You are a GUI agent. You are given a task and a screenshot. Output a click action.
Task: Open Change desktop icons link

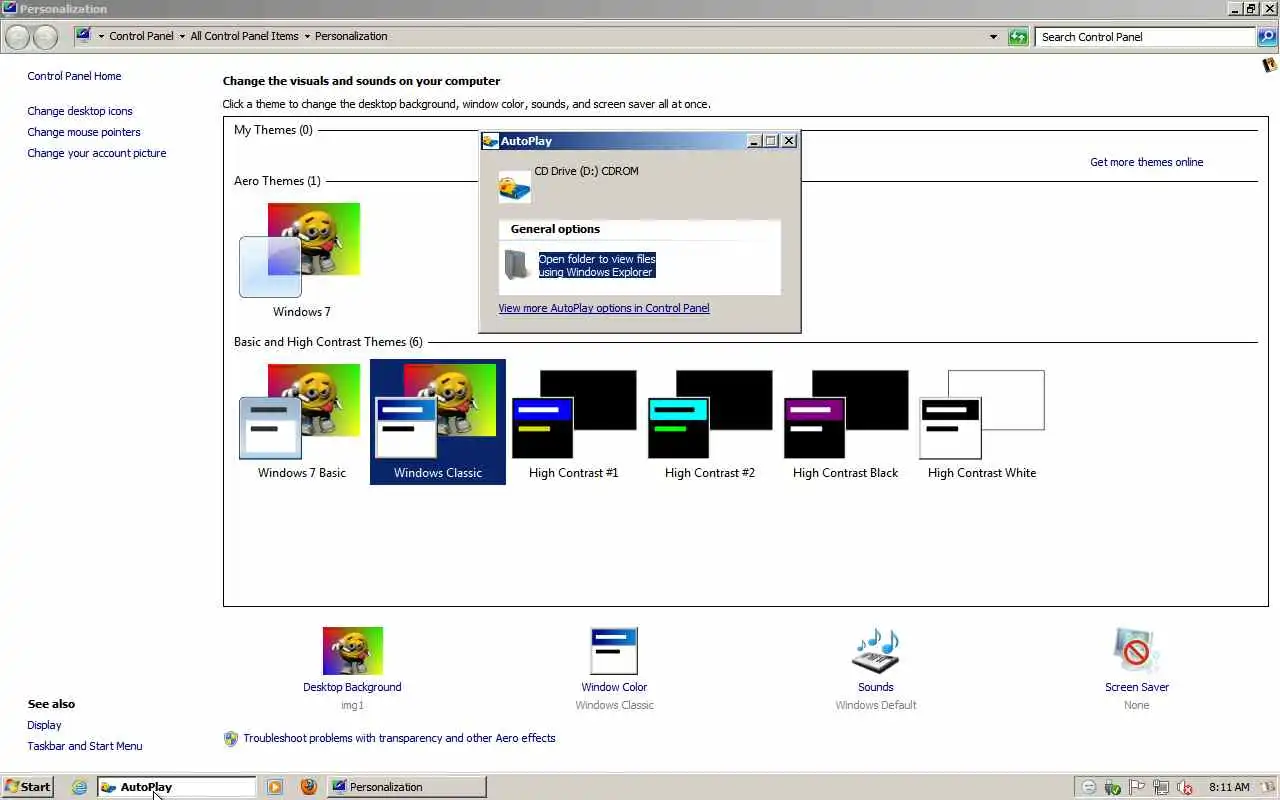click(80, 111)
